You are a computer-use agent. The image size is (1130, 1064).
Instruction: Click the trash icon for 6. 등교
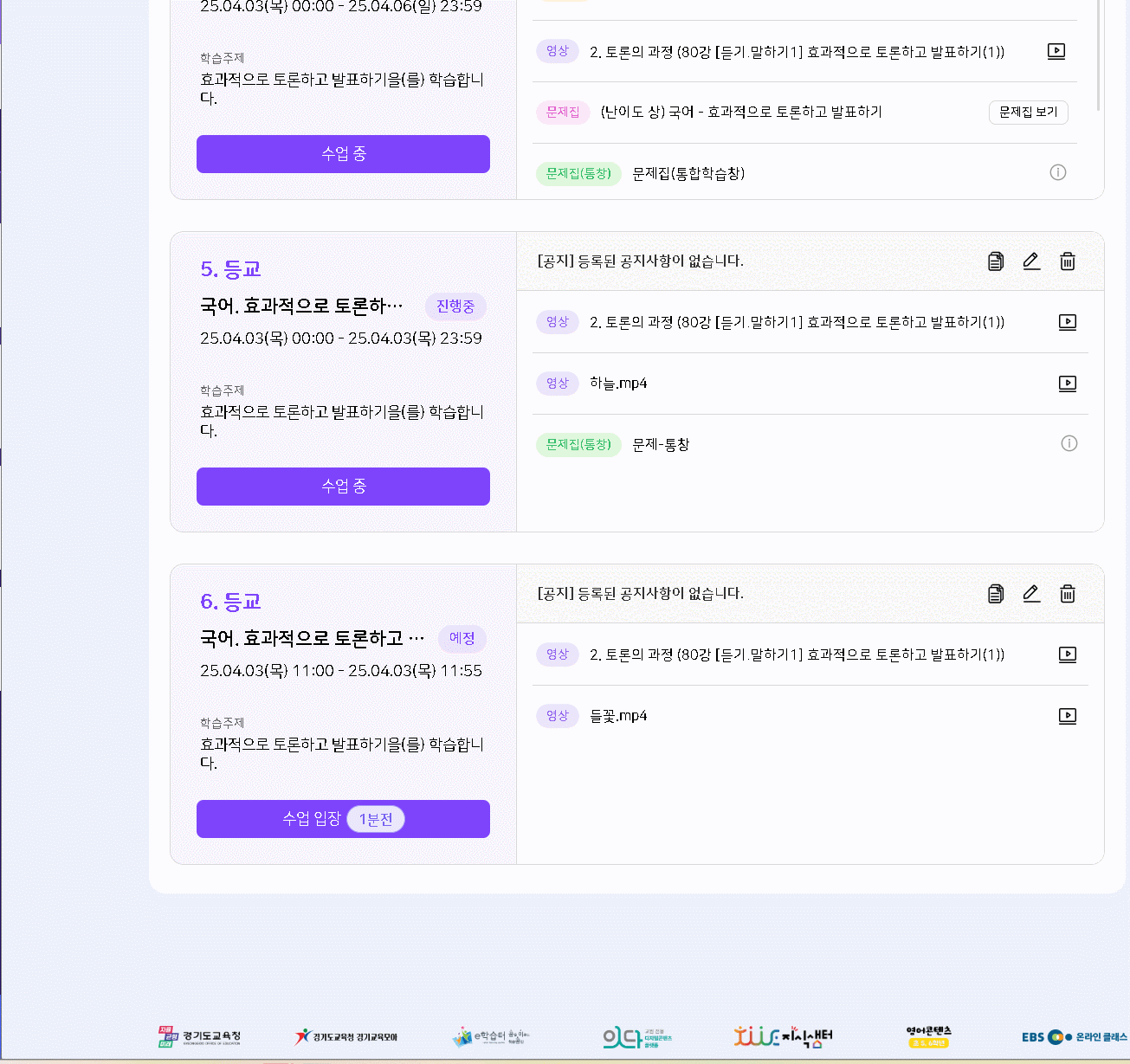pyautogui.click(x=1068, y=594)
